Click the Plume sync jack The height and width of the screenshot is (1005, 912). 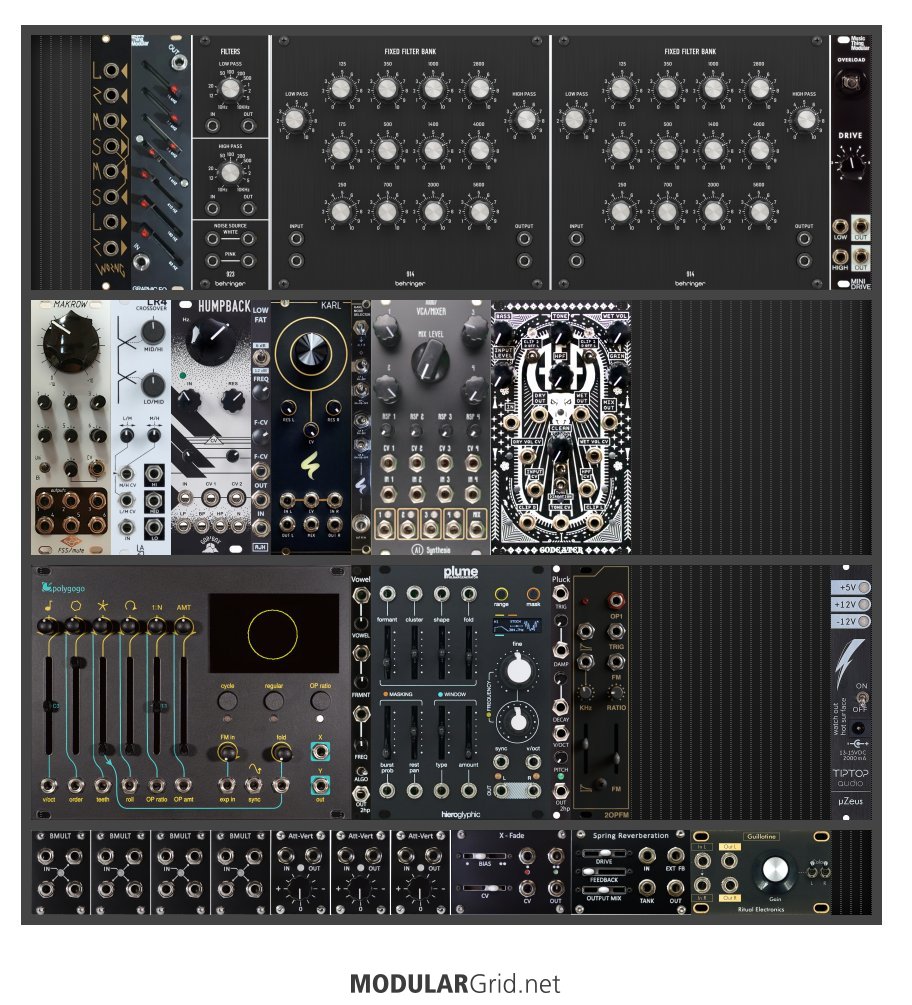tap(501, 761)
